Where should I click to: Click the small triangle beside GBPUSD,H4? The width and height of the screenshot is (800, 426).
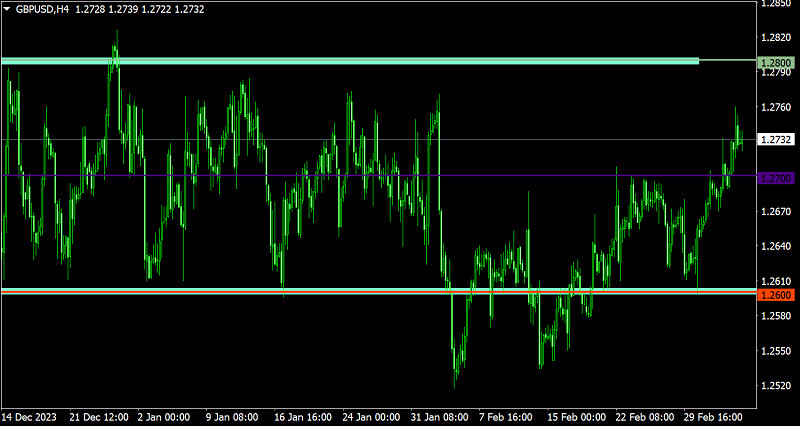(x=8, y=9)
